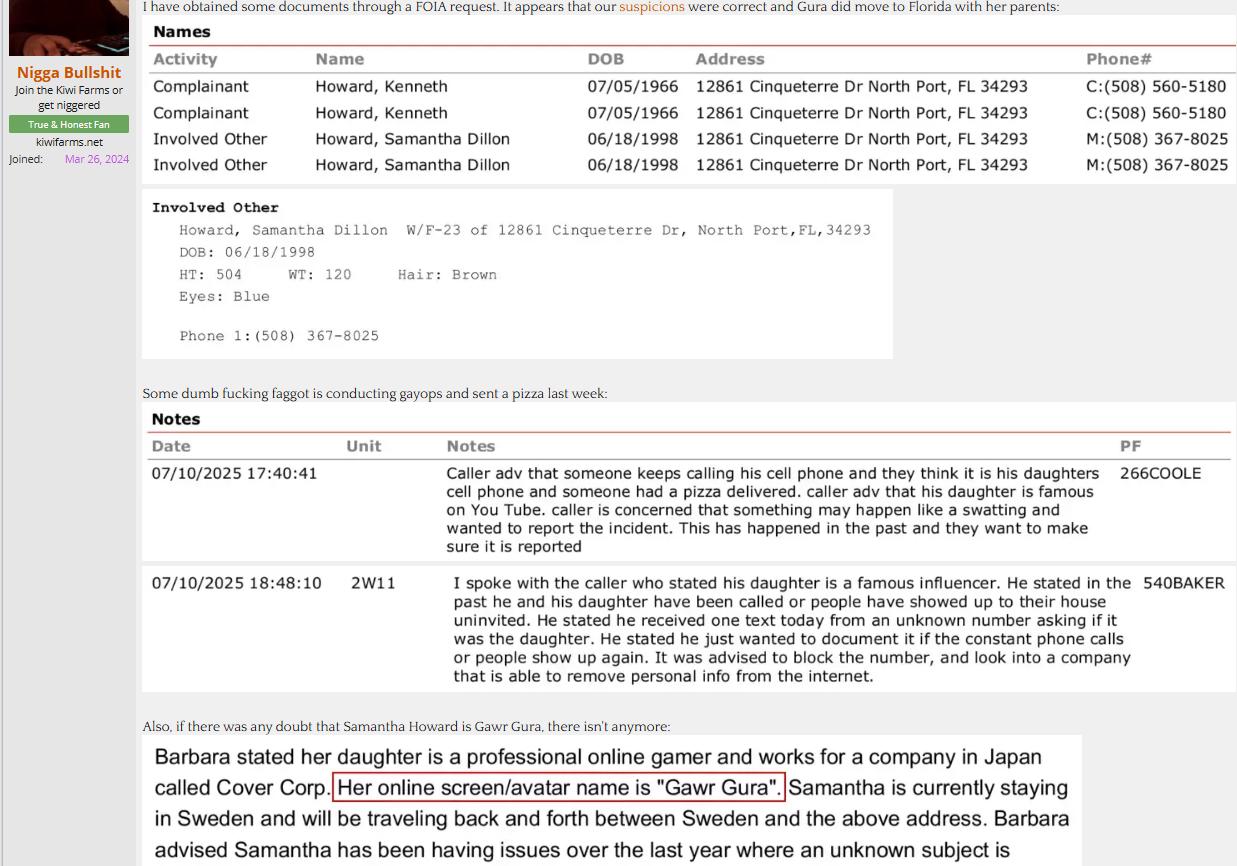Click the gray "Notes" column header
Viewport: 1237px width, 866px height.
point(471,446)
